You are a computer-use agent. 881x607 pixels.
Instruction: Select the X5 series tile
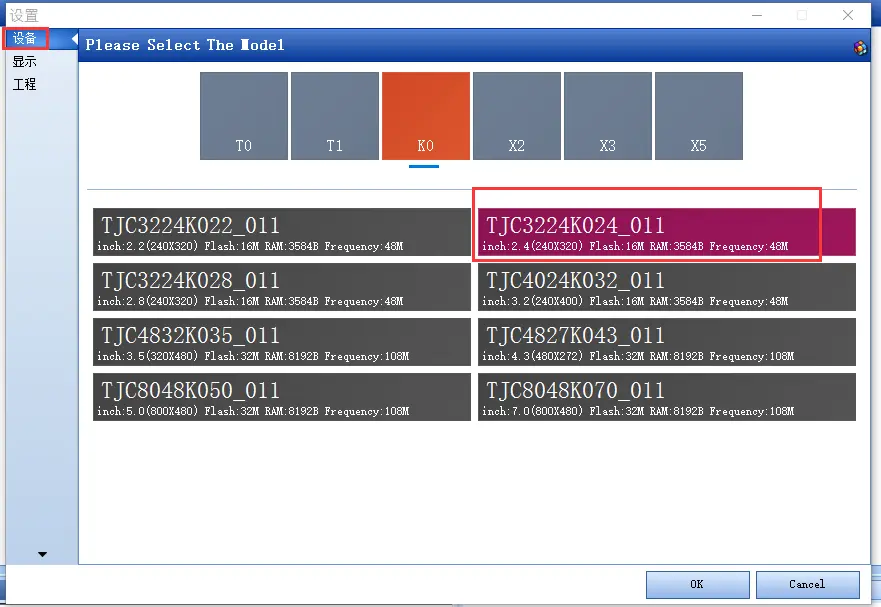pyautogui.click(x=699, y=115)
